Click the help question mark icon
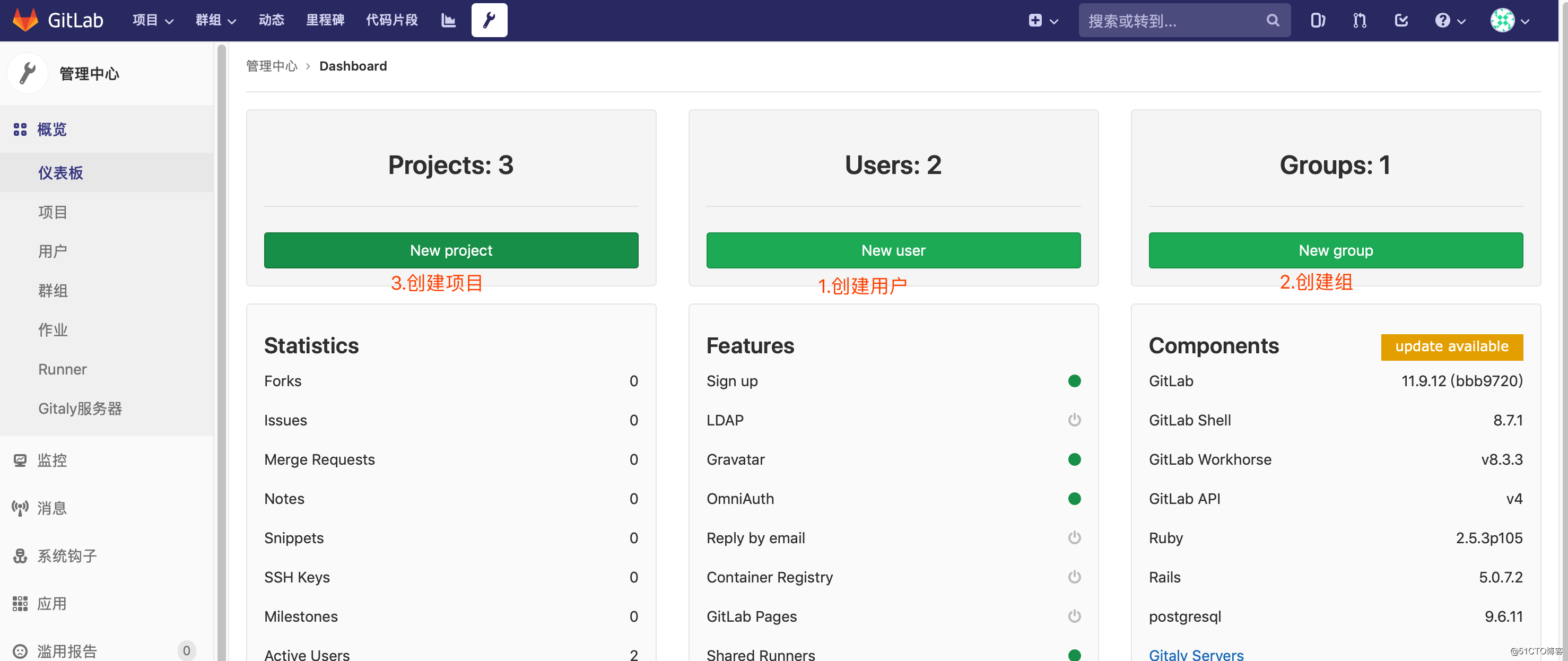Viewport: 1568px width, 661px height. coord(1442,21)
